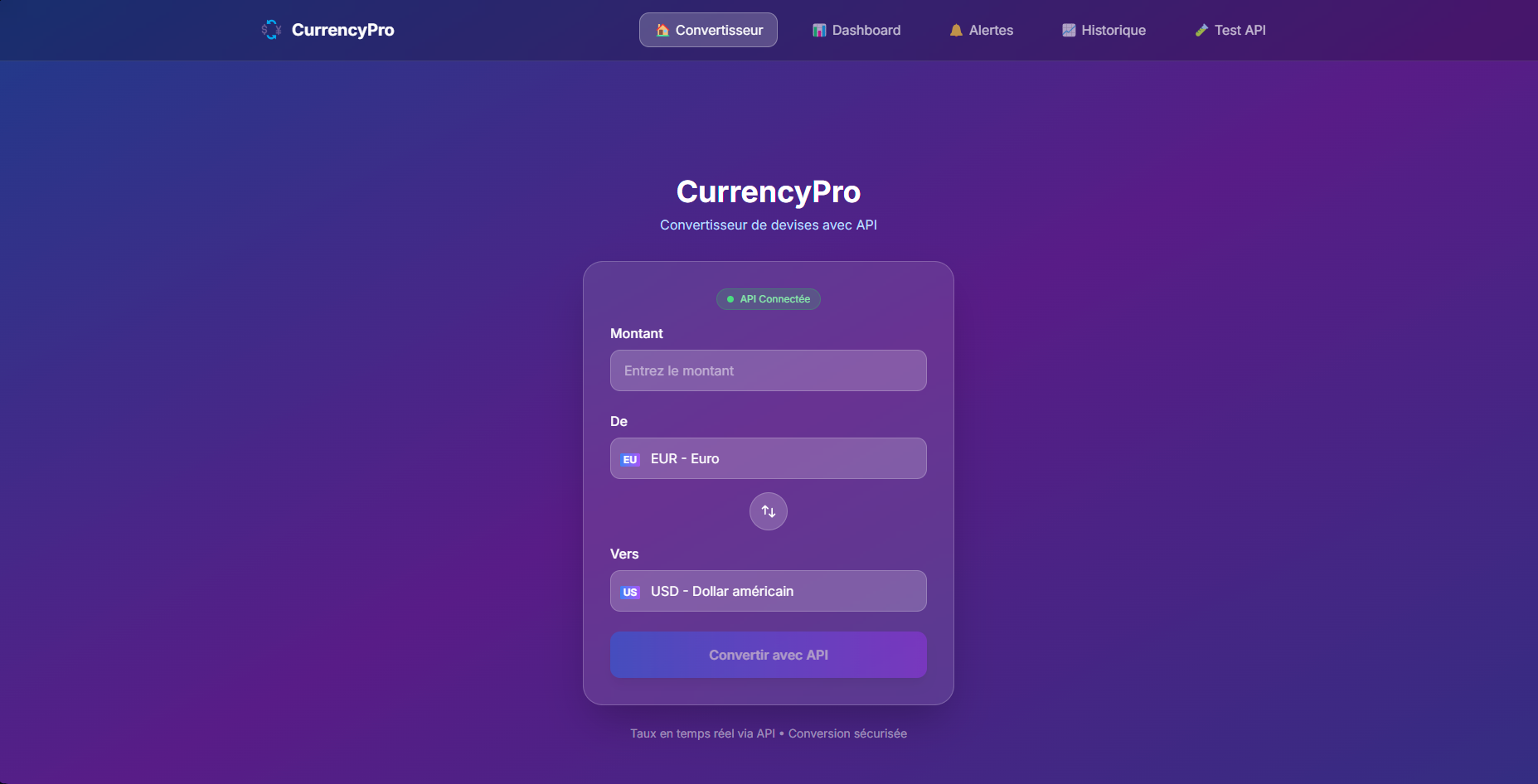Focus the Montant amount input field
Viewport: 1538px width, 784px height.
(769, 370)
